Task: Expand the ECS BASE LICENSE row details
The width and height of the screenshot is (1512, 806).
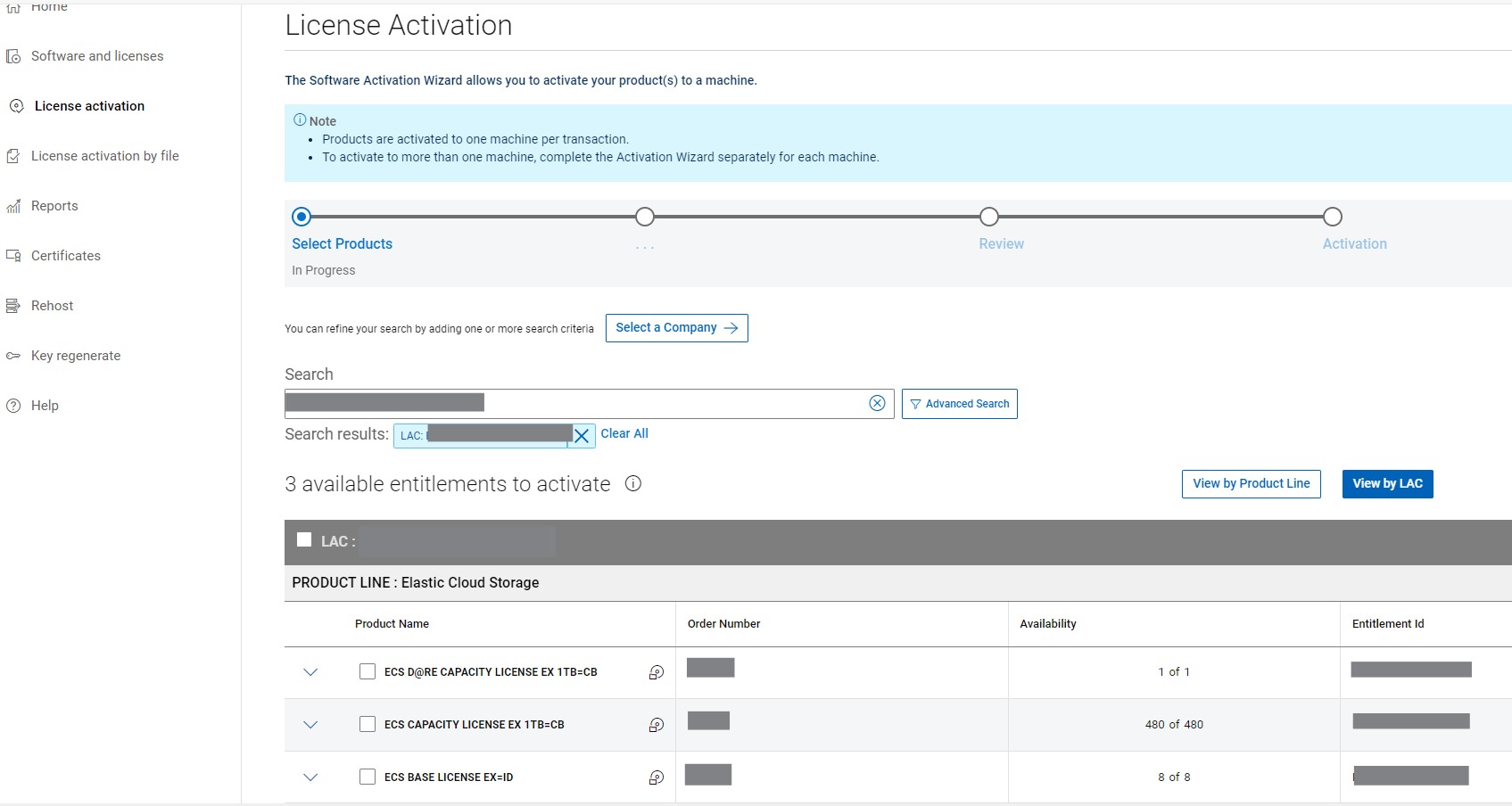Action: pyautogui.click(x=310, y=777)
